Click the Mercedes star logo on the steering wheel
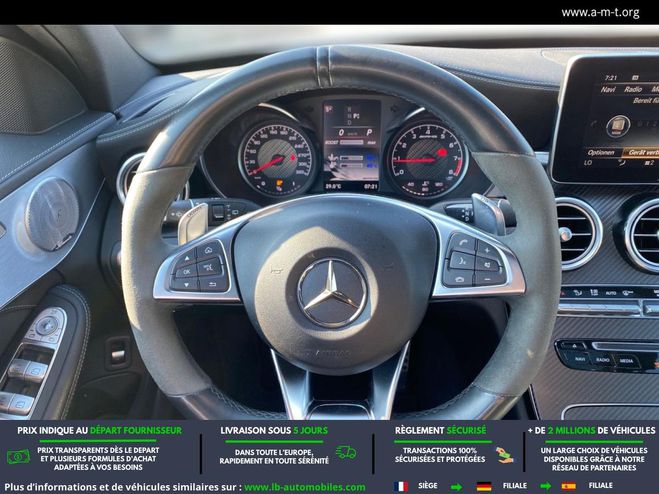This screenshot has height=494, width=659. 332,293
